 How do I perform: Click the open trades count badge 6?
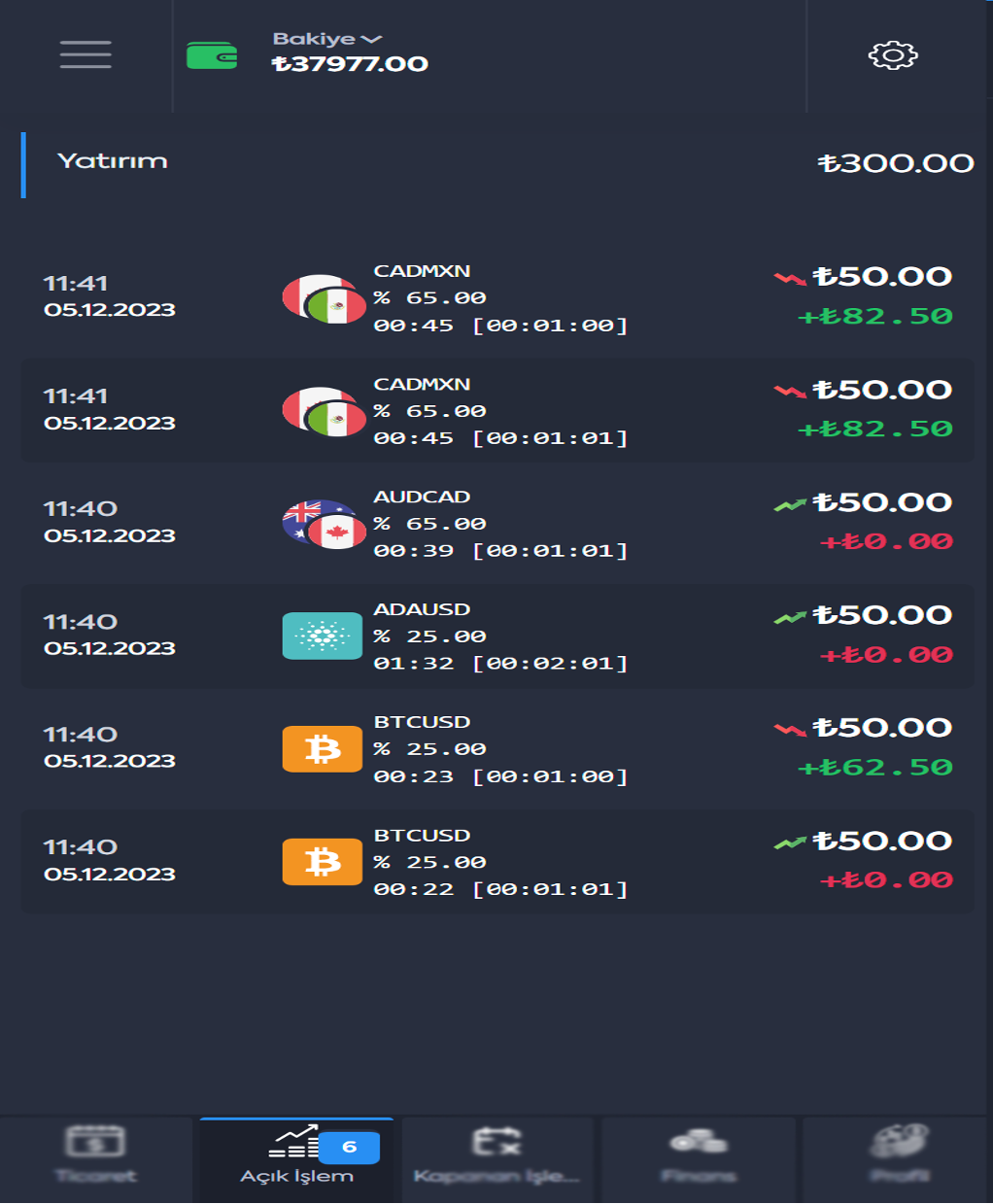(349, 1148)
